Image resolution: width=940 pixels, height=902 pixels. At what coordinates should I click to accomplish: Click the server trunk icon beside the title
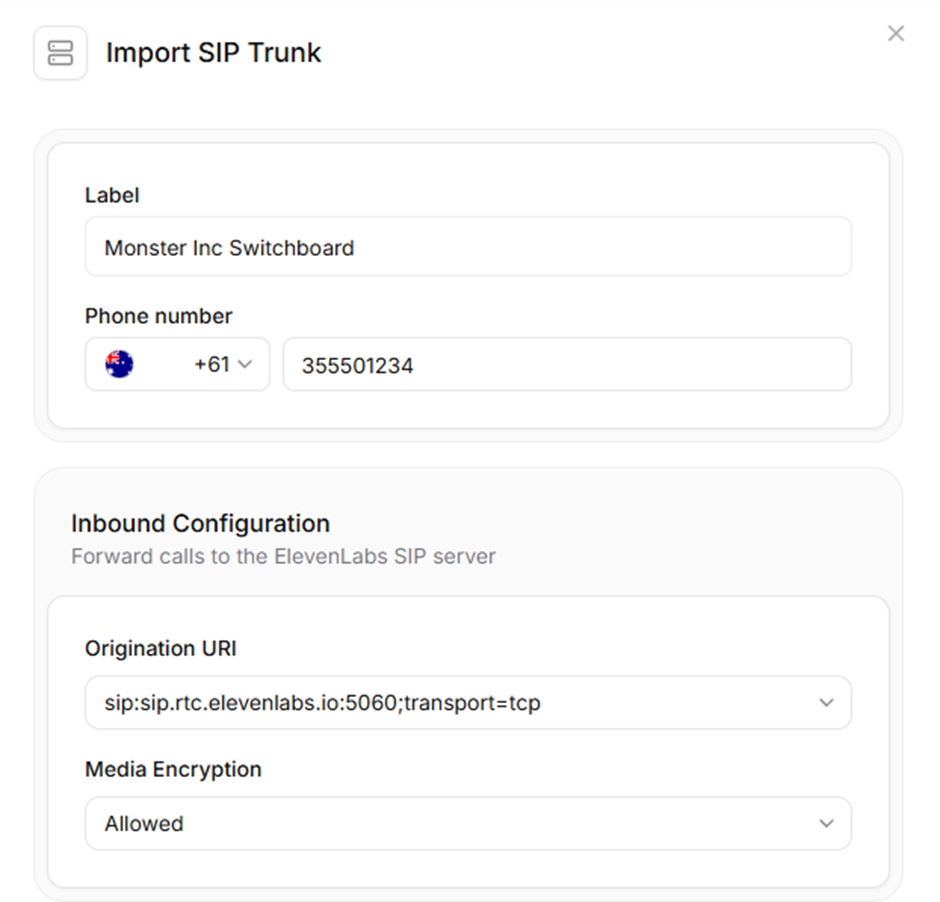61,53
